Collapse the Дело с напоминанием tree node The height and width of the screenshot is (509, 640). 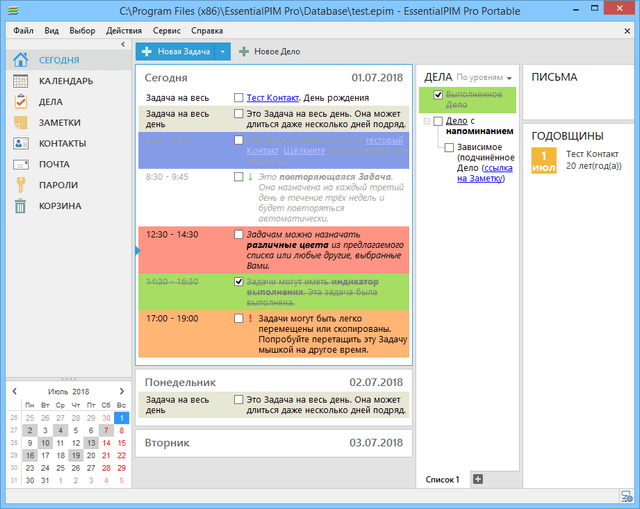point(426,121)
